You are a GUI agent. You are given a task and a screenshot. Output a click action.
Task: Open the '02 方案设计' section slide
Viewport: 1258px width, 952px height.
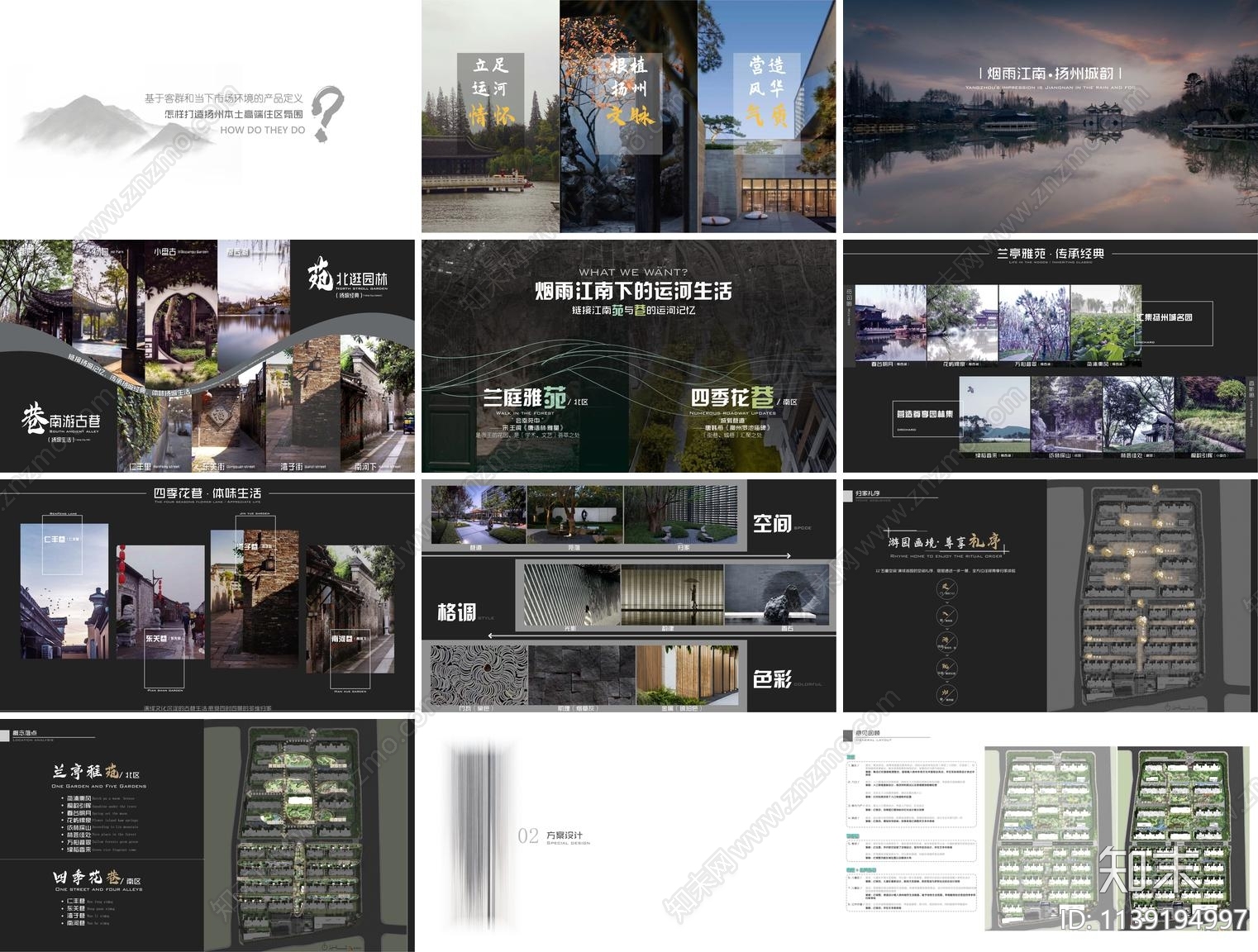coord(629,835)
